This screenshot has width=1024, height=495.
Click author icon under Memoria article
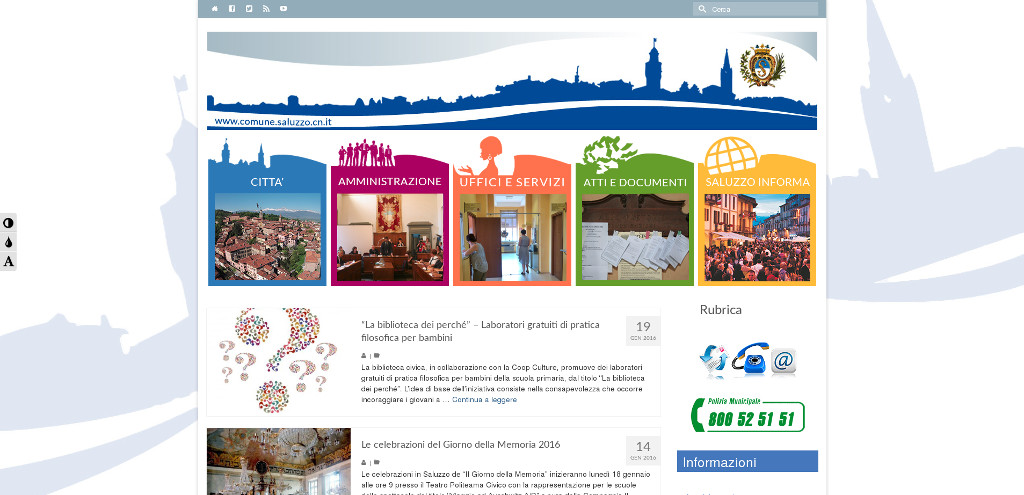[x=364, y=462]
